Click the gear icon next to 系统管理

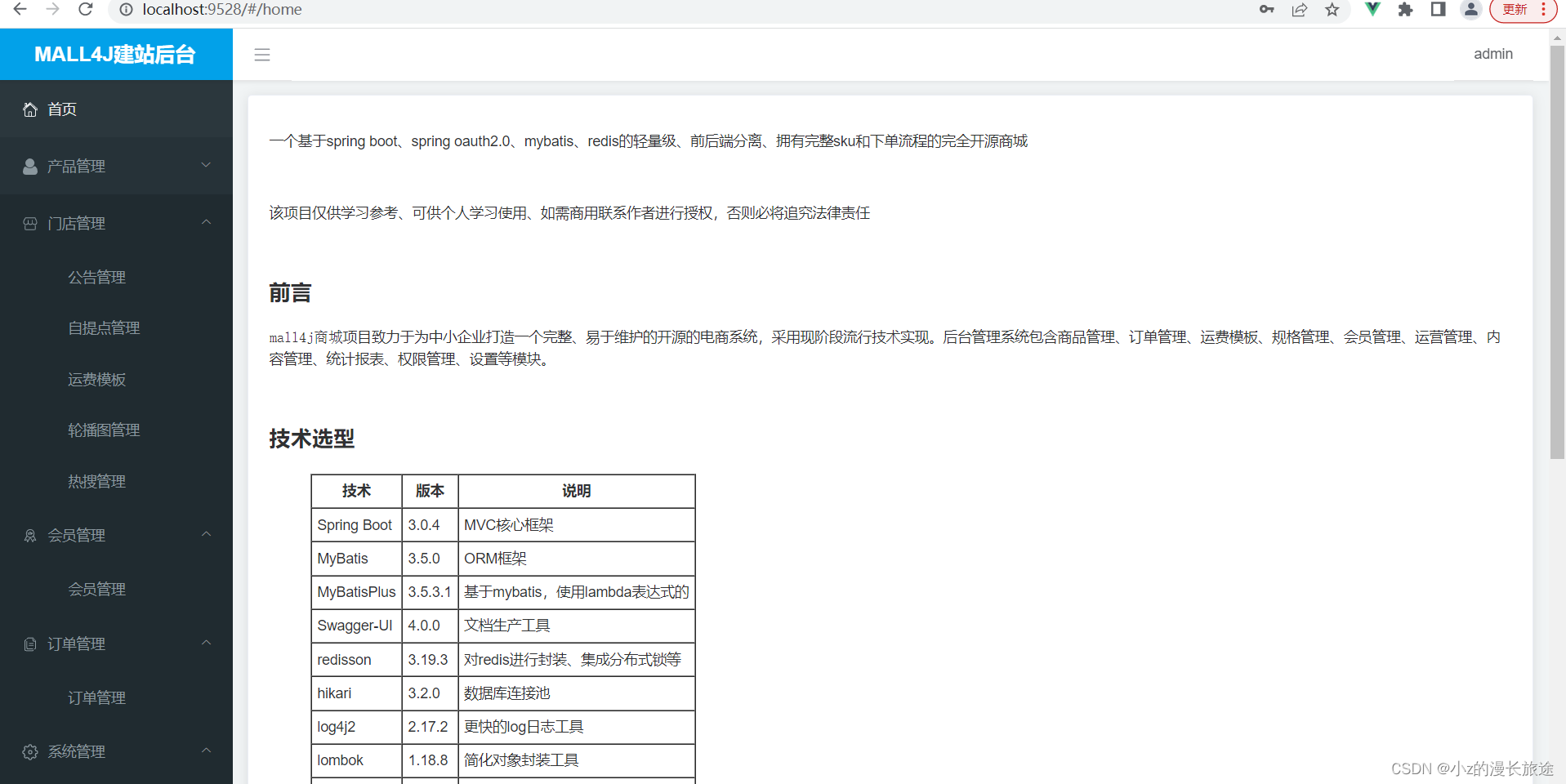click(30, 751)
